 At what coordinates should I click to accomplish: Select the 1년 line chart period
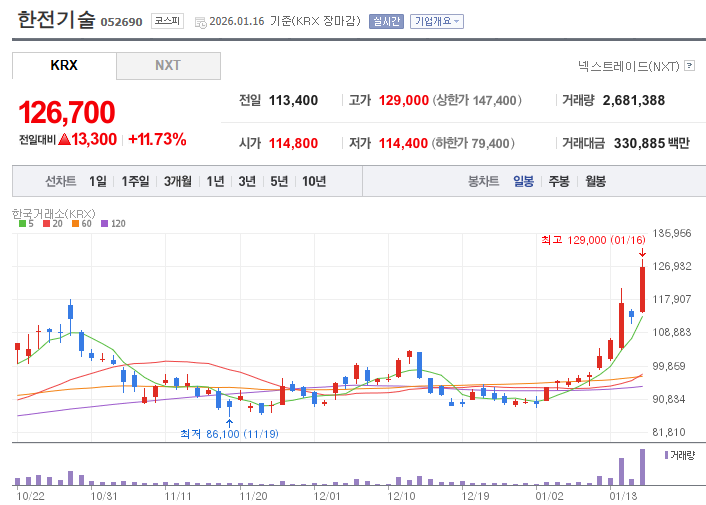pos(215,181)
